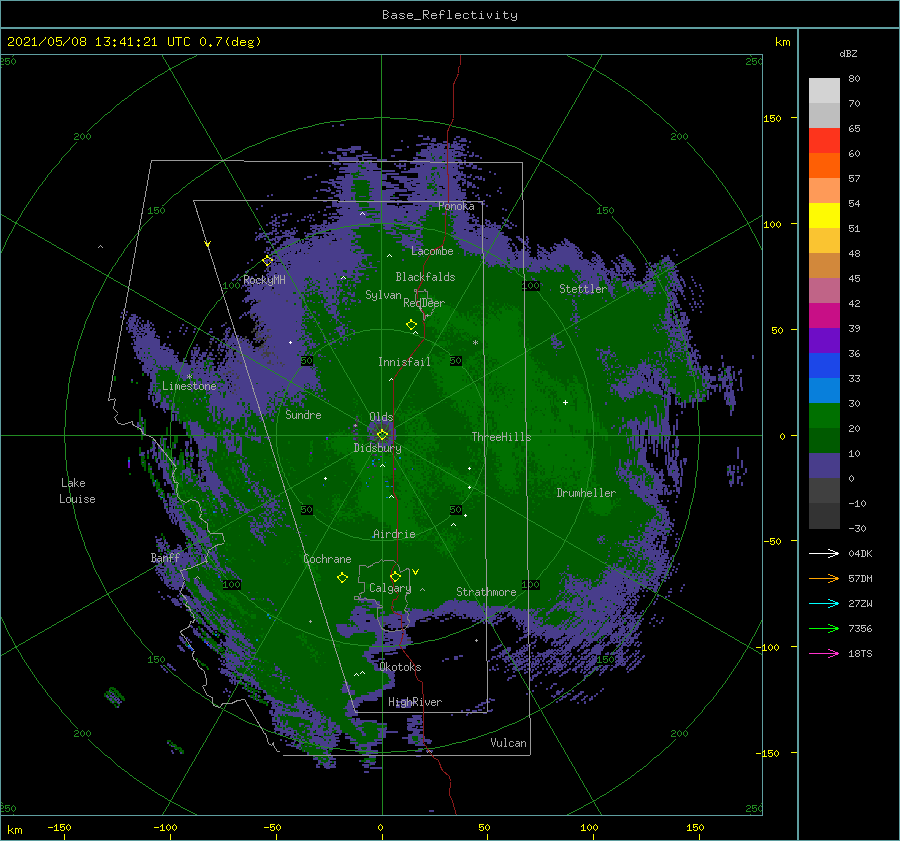Click the dBZ legend heading
Image resolution: width=900 pixels, height=841 pixels.
[x=848, y=53]
